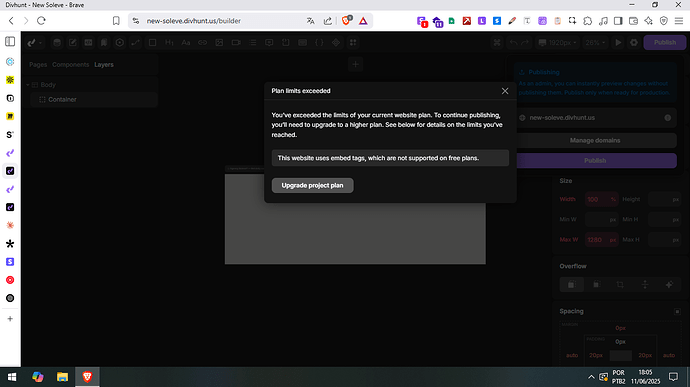The width and height of the screenshot is (690, 387).
Task: Toggle the Brave sidebar panel icon
Action: click(618, 21)
